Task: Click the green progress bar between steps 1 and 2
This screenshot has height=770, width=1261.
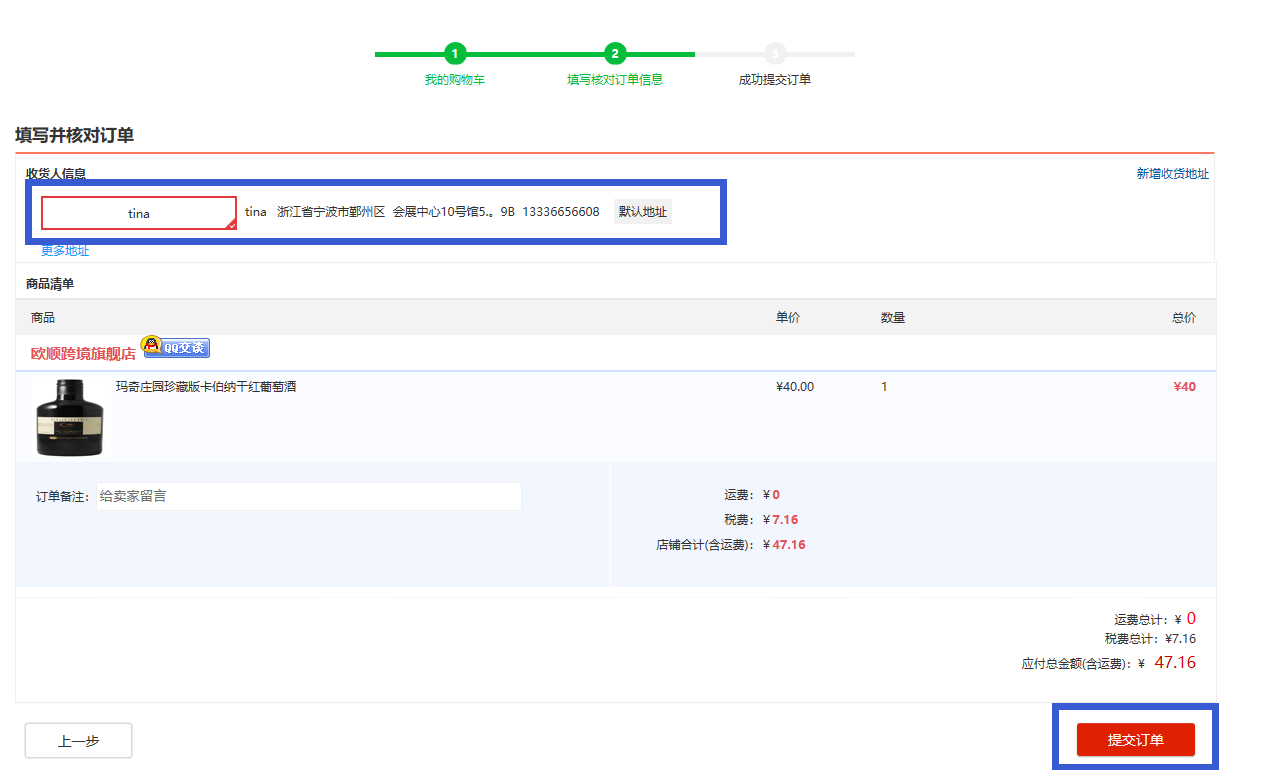Action: point(535,54)
